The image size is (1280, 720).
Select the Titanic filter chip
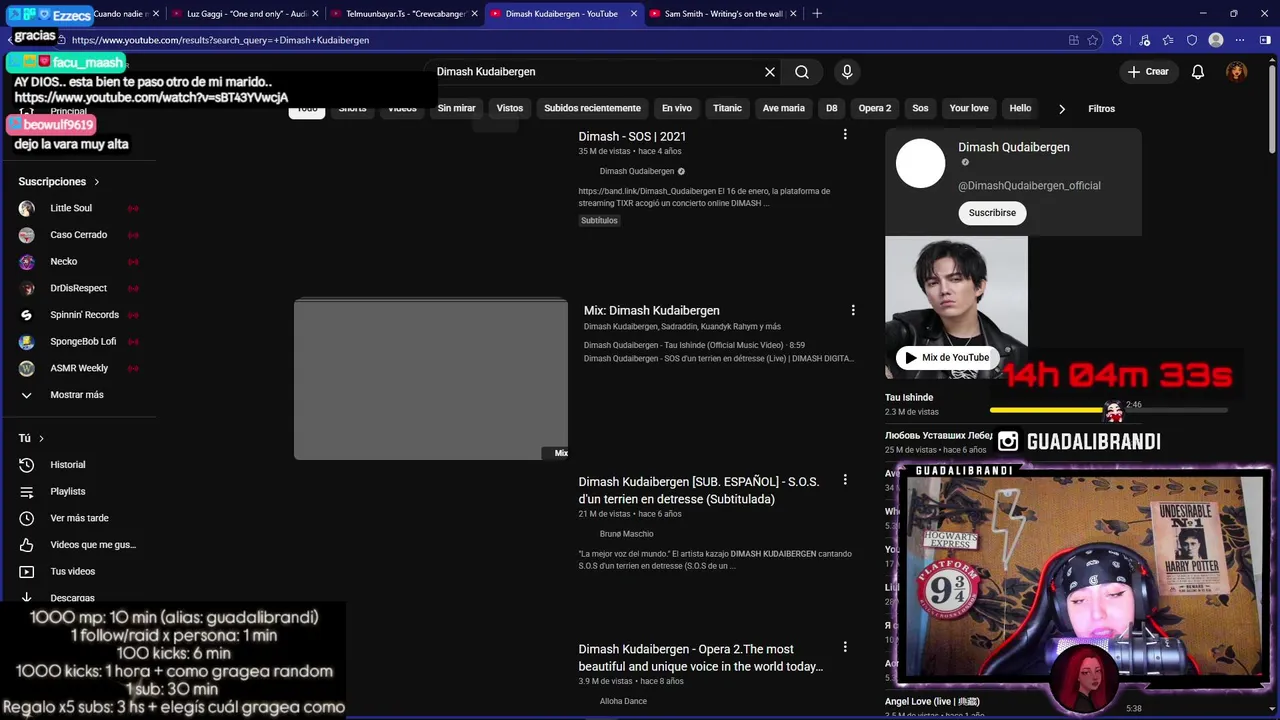[727, 108]
